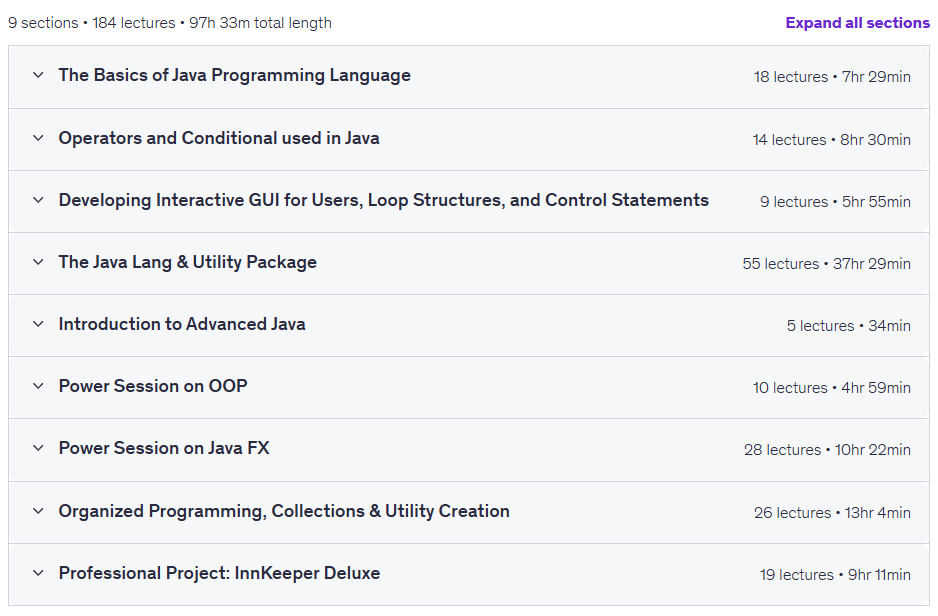Open Introduction to Advanced Java section title
Viewport: 938px width, 616px height.
click(x=182, y=324)
